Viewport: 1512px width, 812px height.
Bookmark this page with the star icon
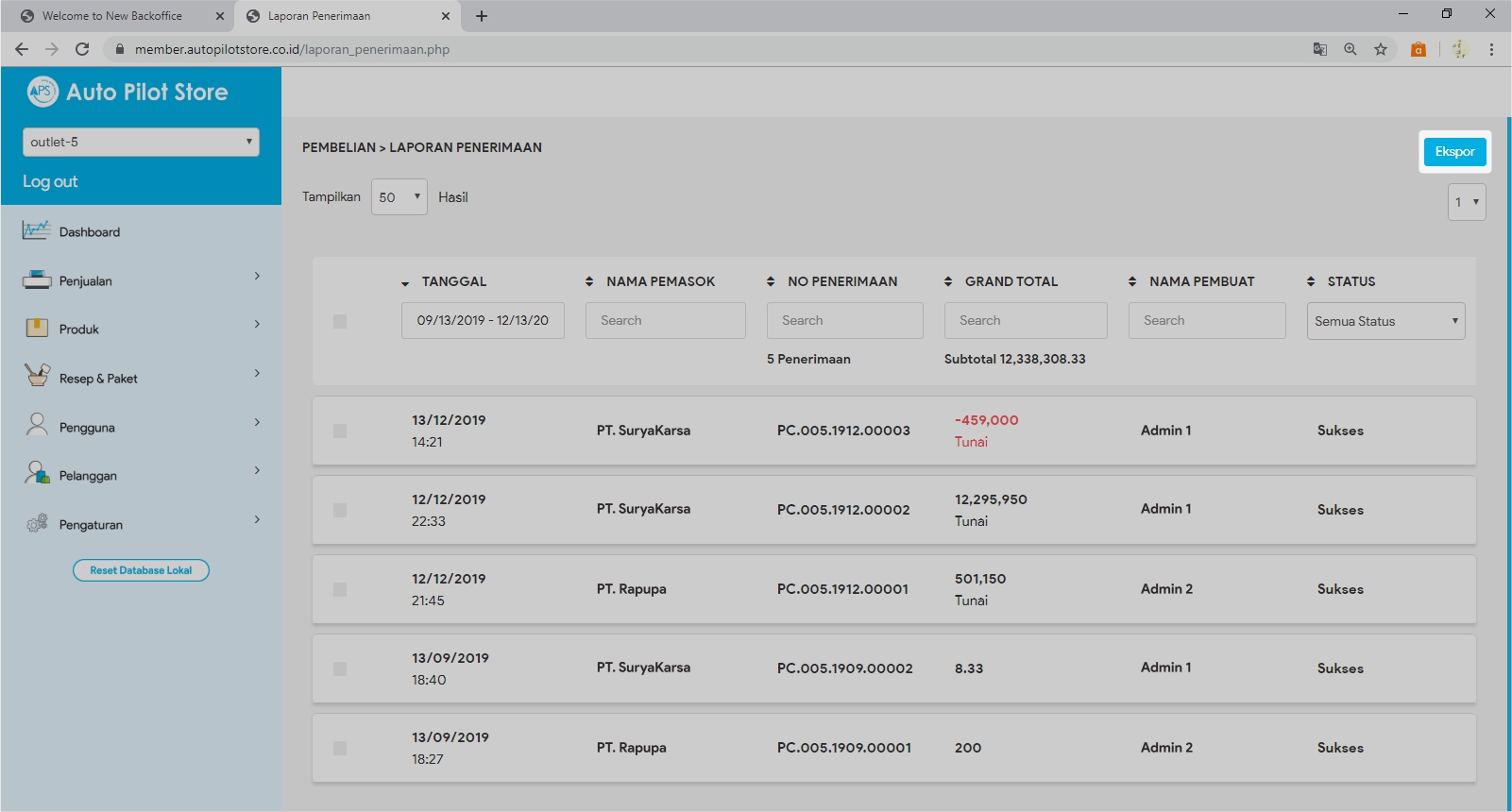(x=1381, y=49)
